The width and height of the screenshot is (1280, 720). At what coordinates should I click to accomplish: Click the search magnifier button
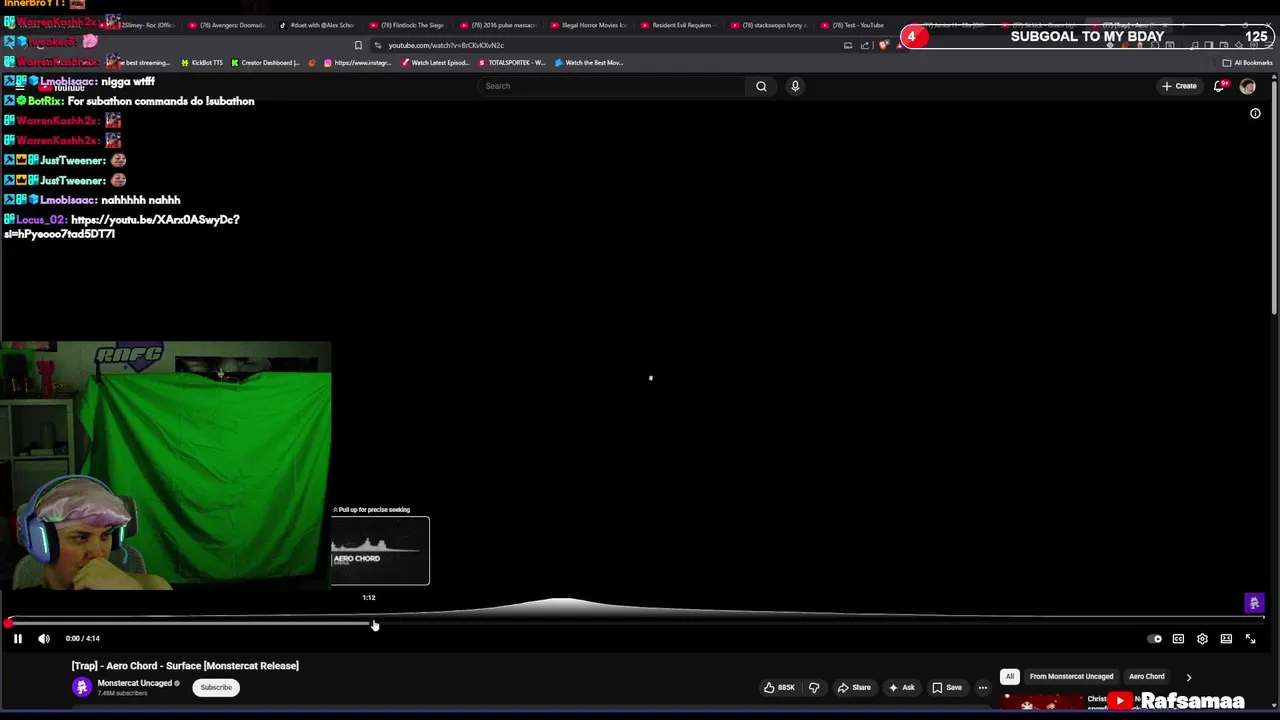coord(761,86)
